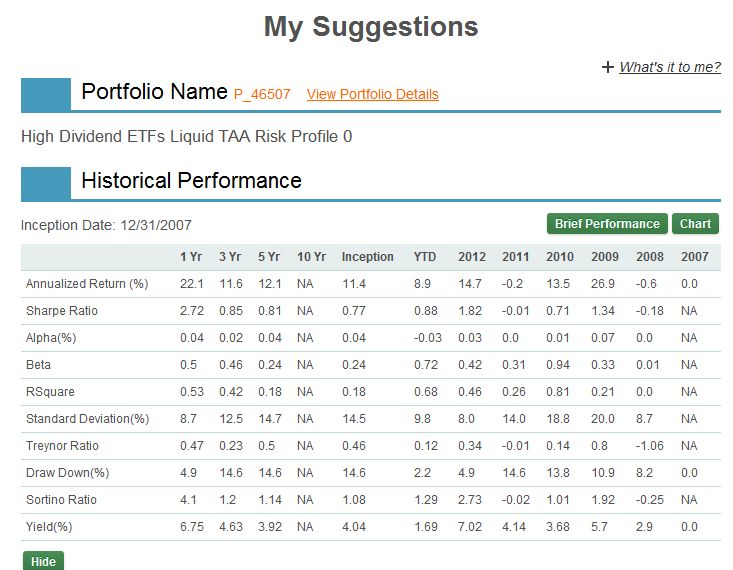Screen dimensions: 733x570
Task: Click the Historical Performance heading
Action: coord(191,180)
